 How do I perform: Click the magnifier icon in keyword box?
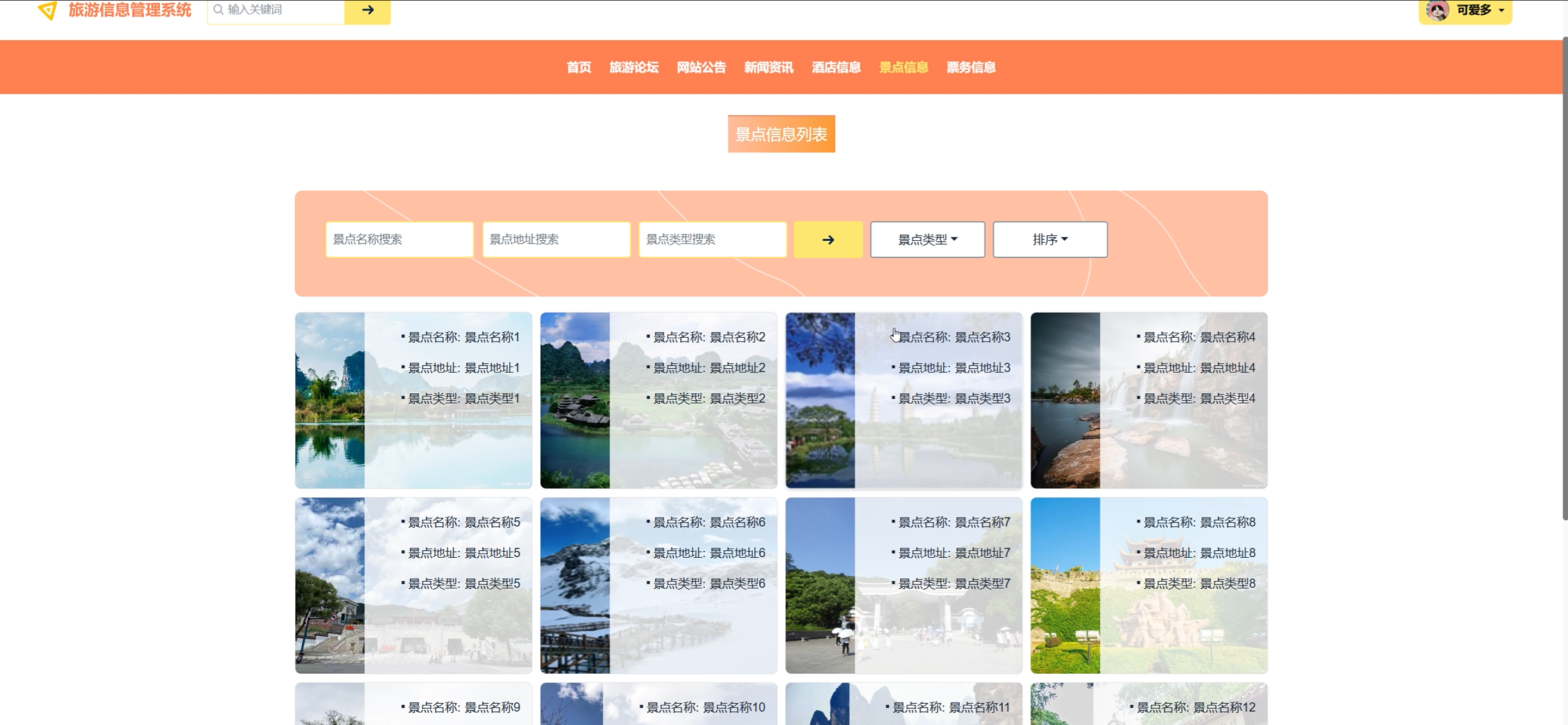[218, 10]
